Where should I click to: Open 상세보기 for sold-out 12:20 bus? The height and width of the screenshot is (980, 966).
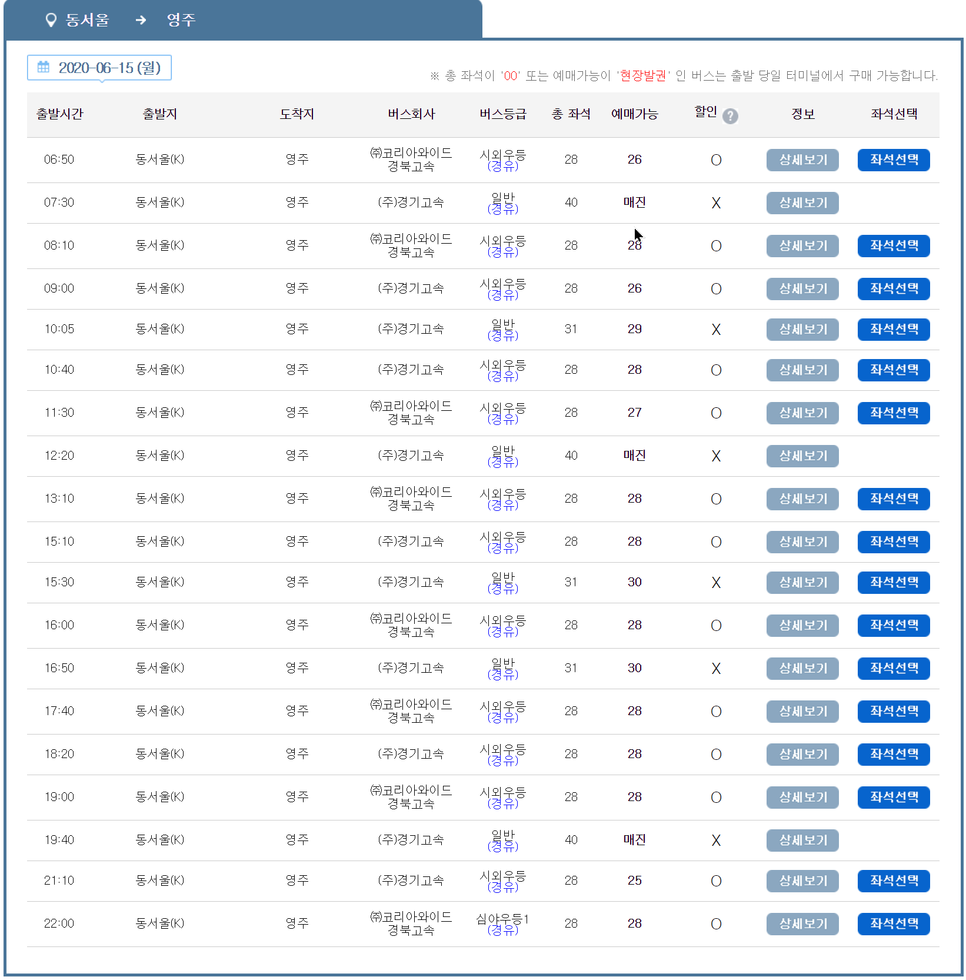[802, 456]
